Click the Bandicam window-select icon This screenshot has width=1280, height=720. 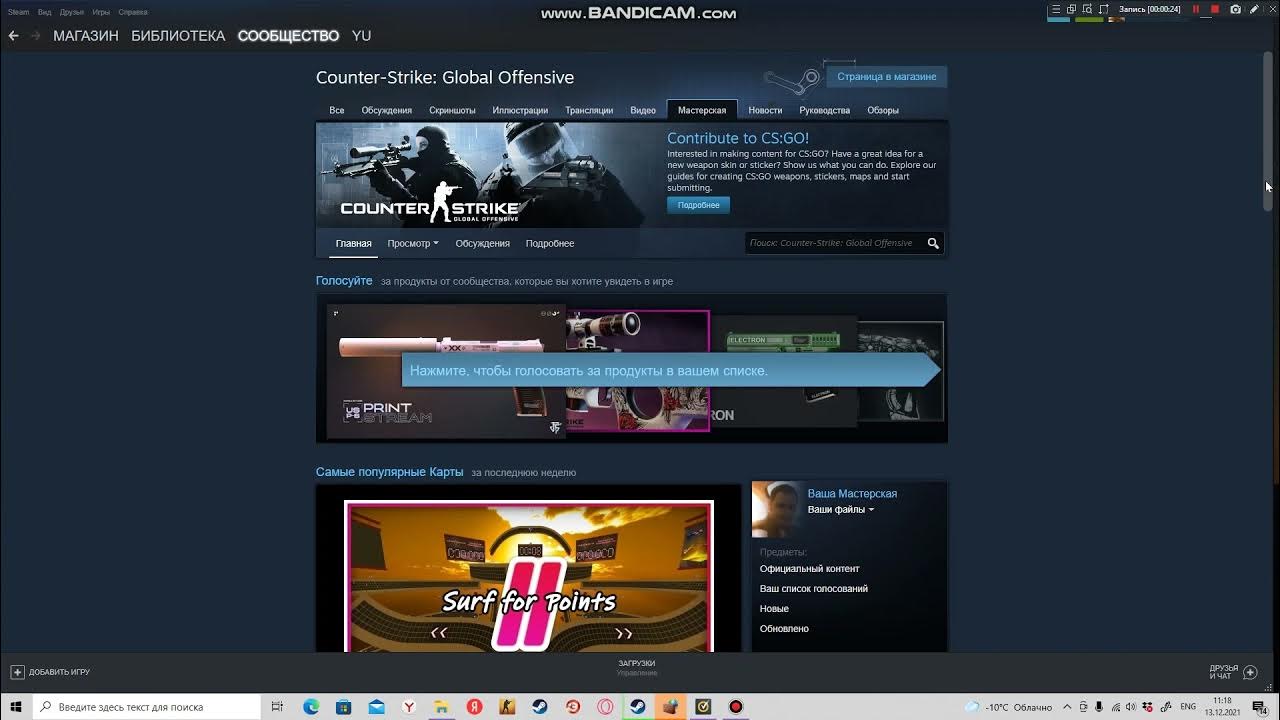(1071, 9)
